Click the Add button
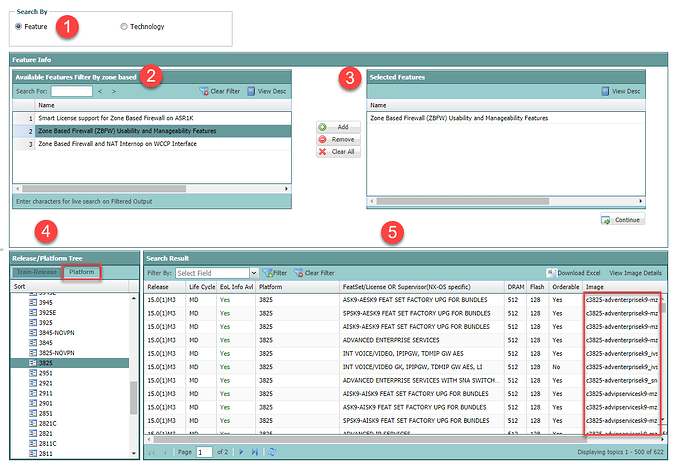 (338, 127)
